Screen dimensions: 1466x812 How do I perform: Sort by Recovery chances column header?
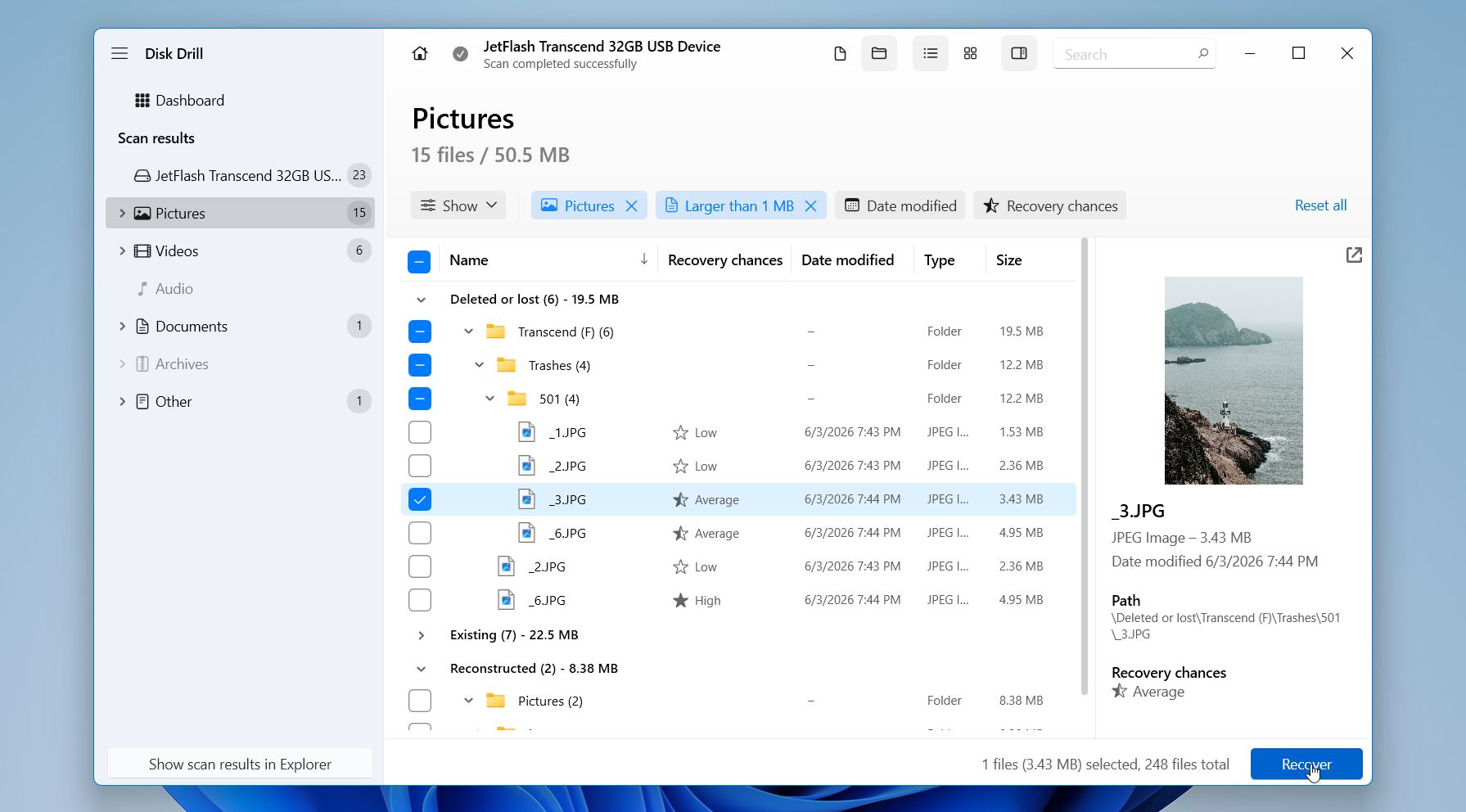click(x=724, y=259)
